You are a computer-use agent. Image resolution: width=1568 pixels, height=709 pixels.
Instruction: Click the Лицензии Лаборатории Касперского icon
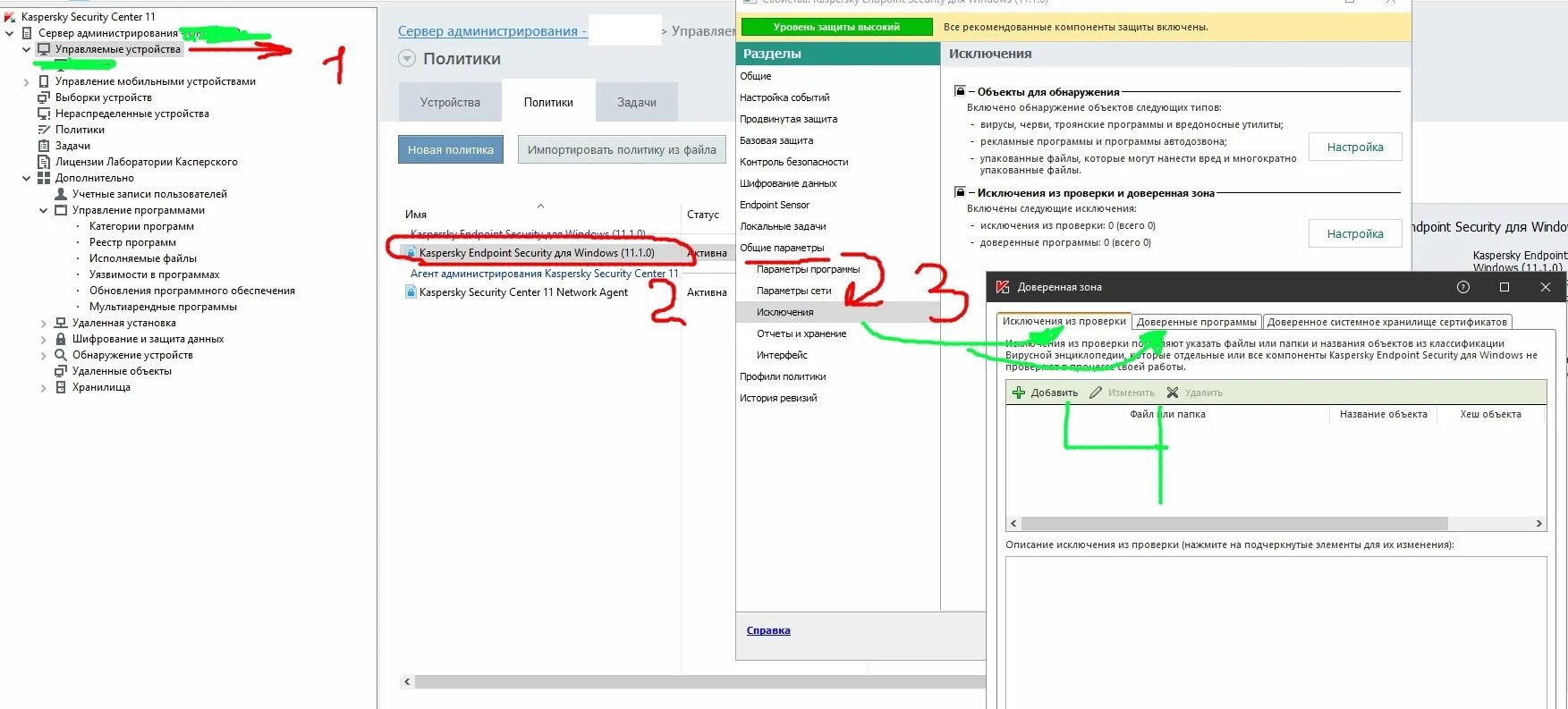point(44,162)
